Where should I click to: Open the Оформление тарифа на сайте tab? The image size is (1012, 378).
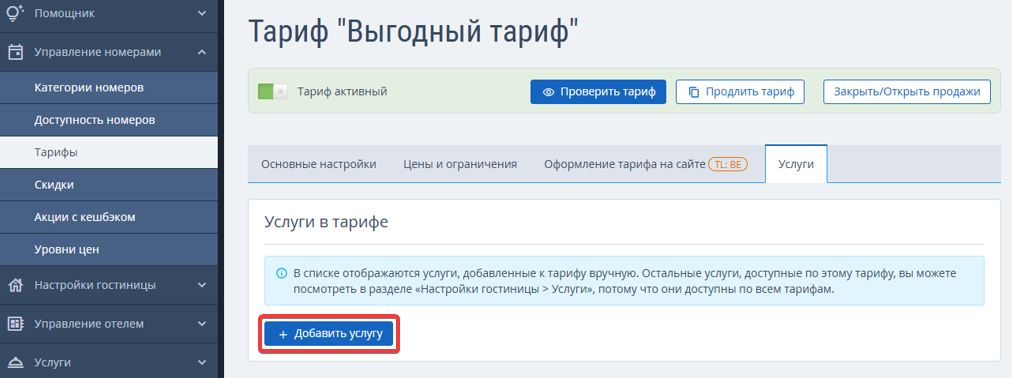(x=645, y=164)
